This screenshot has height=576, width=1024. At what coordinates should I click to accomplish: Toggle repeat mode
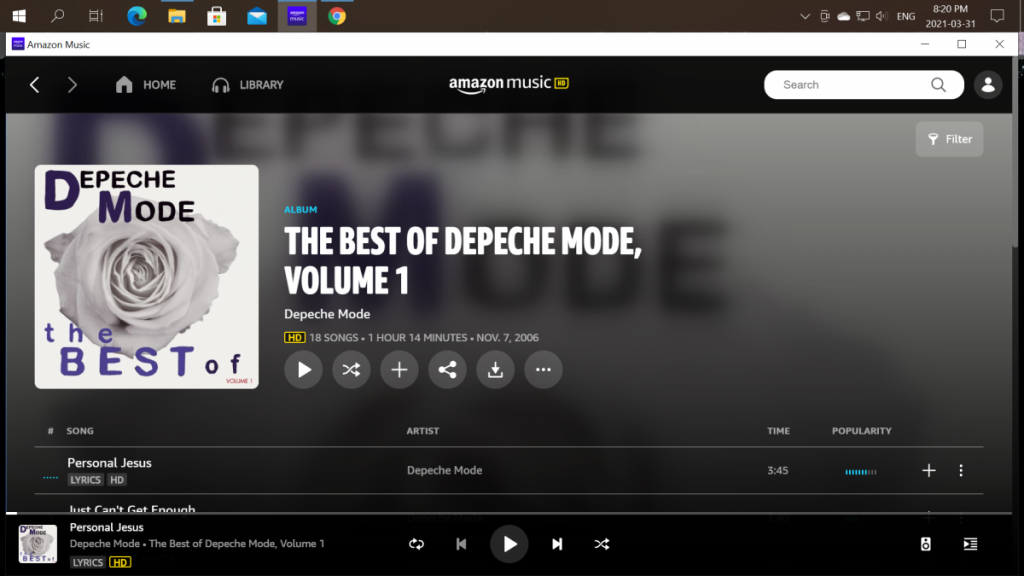[x=417, y=544]
